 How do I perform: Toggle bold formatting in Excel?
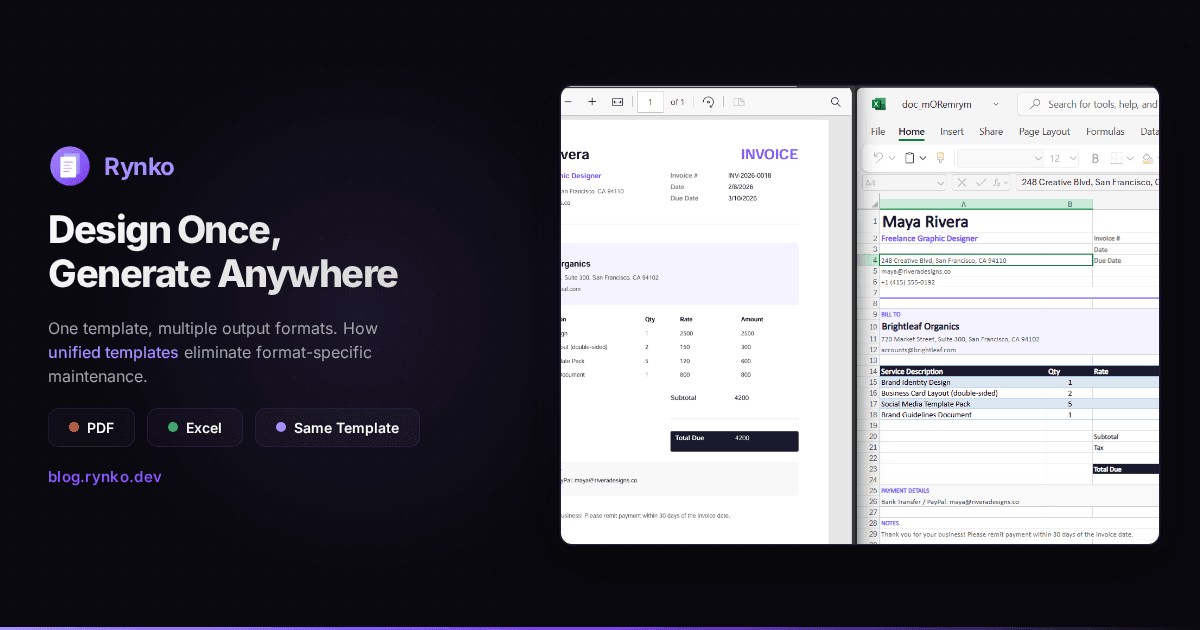1094,158
